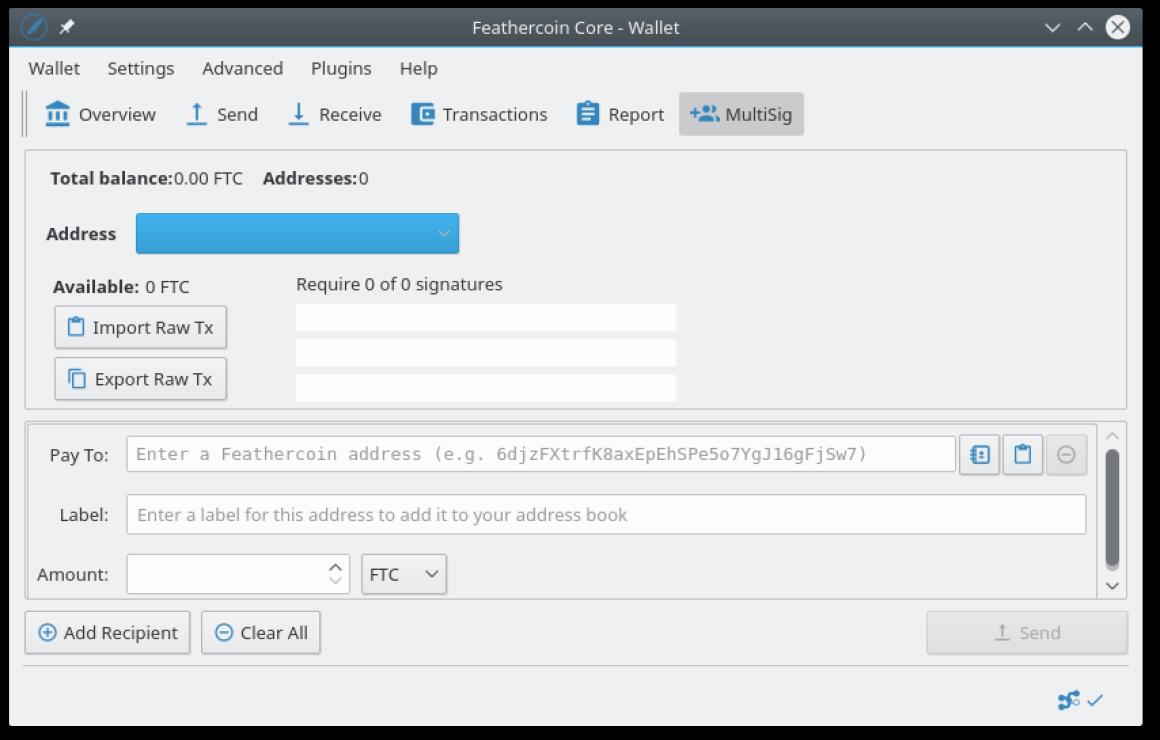Open the Advanced menu
Image resolution: width=1160 pixels, height=740 pixels.
pyautogui.click(x=243, y=69)
